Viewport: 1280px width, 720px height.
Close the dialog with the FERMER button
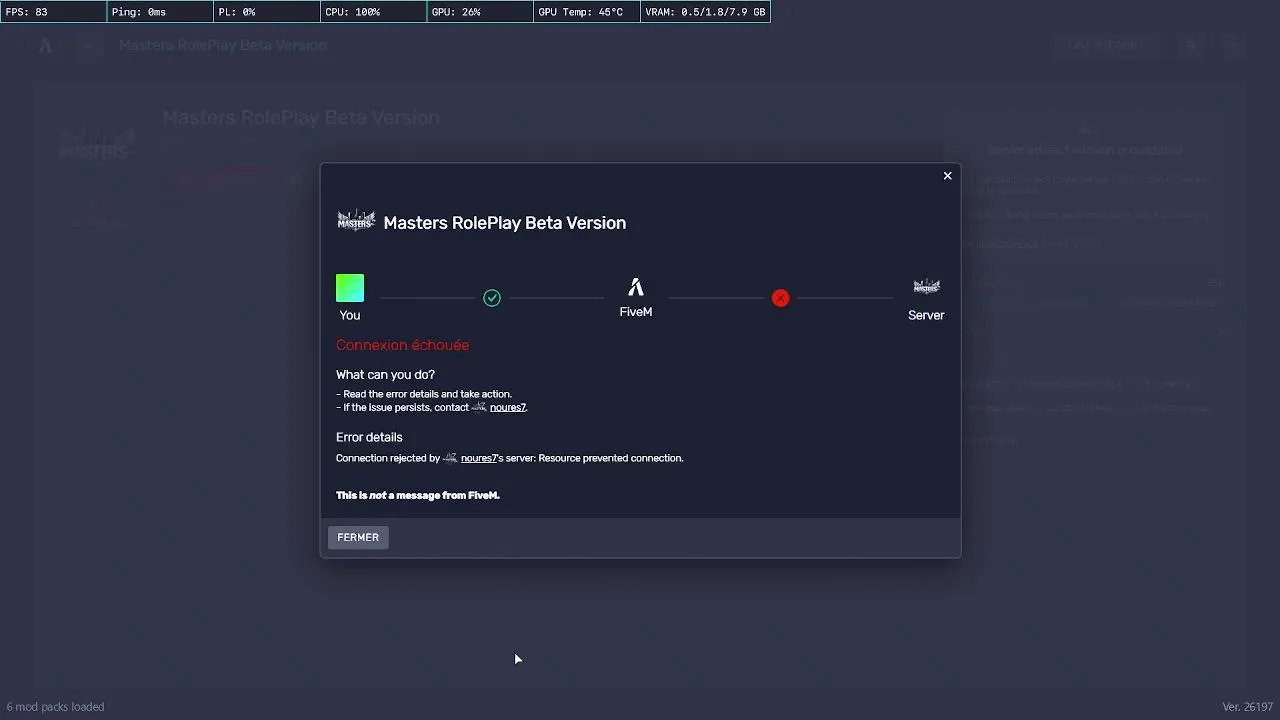point(358,537)
